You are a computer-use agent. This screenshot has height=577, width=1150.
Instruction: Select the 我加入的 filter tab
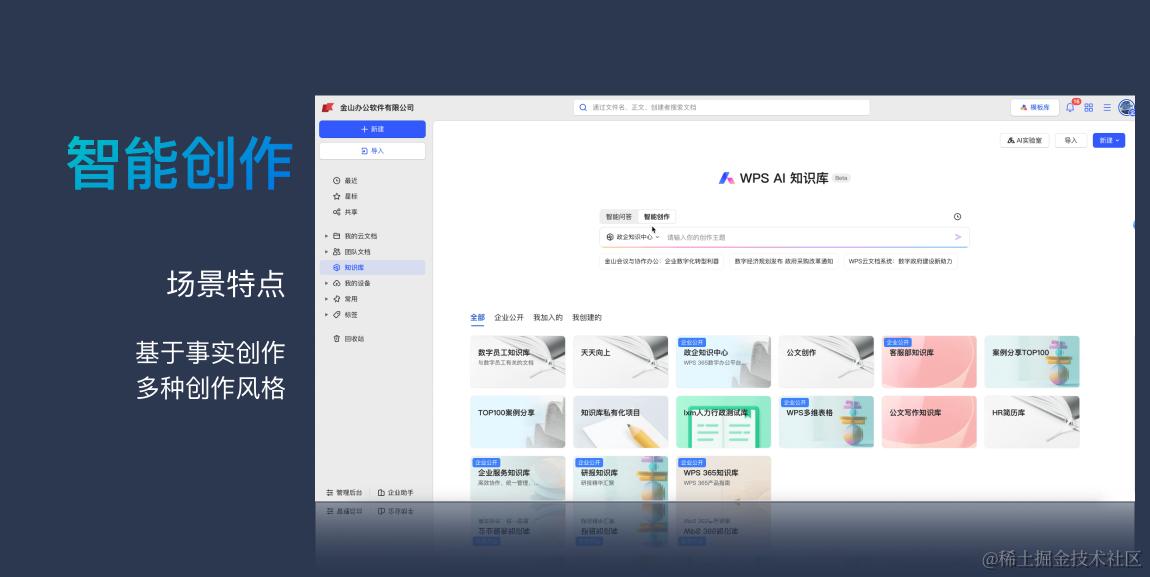coord(548,317)
